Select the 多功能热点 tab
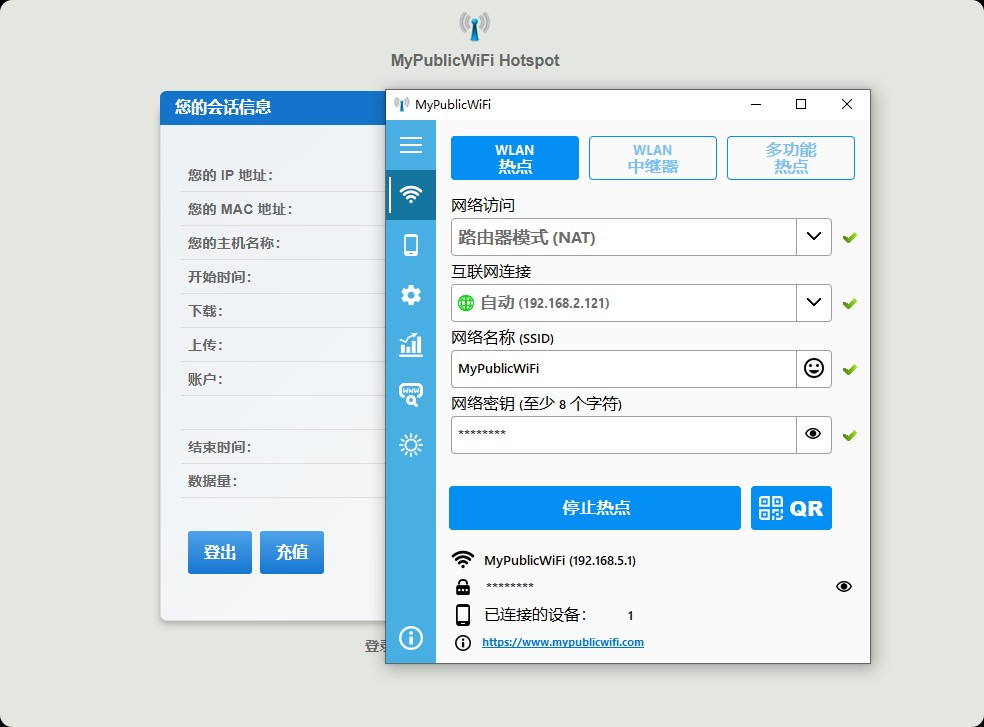The height and width of the screenshot is (727, 984). pyautogui.click(x=790, y=157)
